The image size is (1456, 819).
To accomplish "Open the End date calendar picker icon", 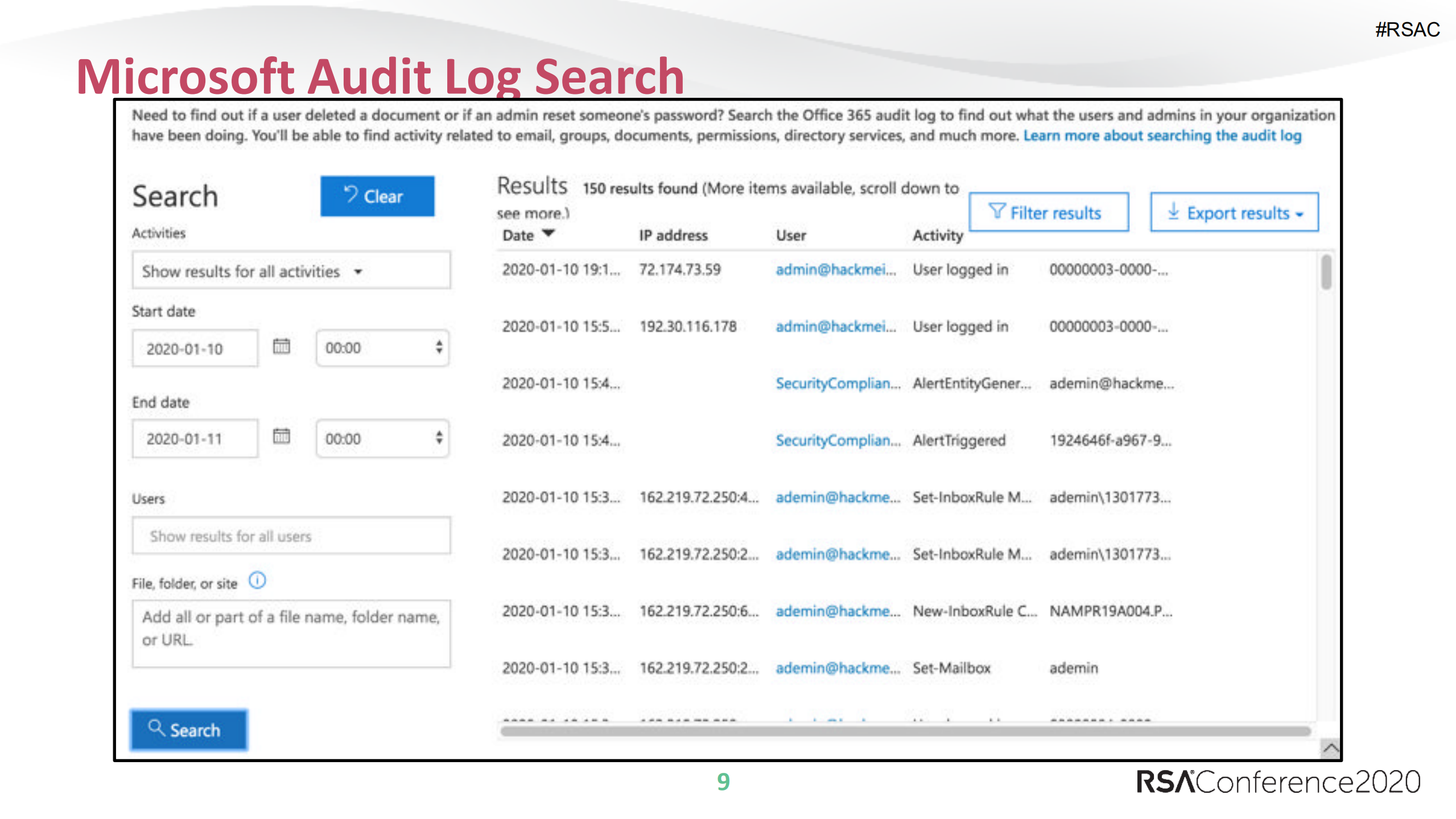I will (x=281, y=437).
